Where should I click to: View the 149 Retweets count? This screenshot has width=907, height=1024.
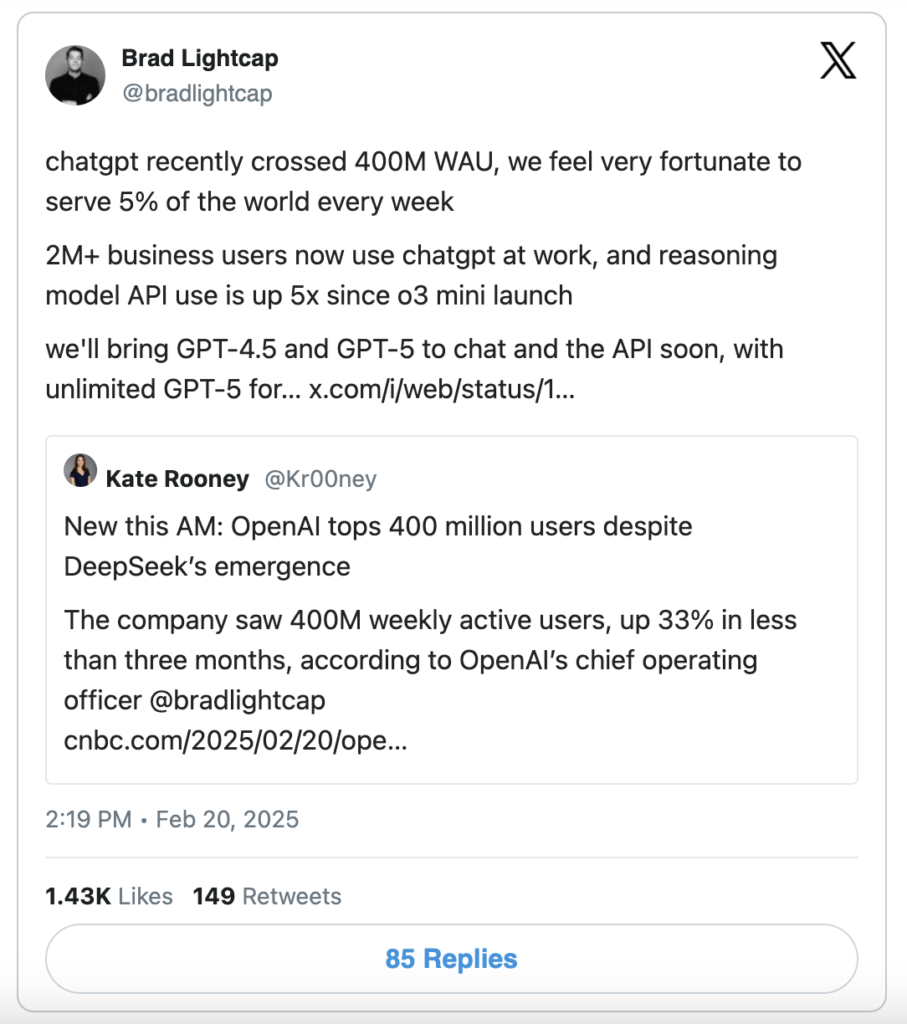point(267,896)
